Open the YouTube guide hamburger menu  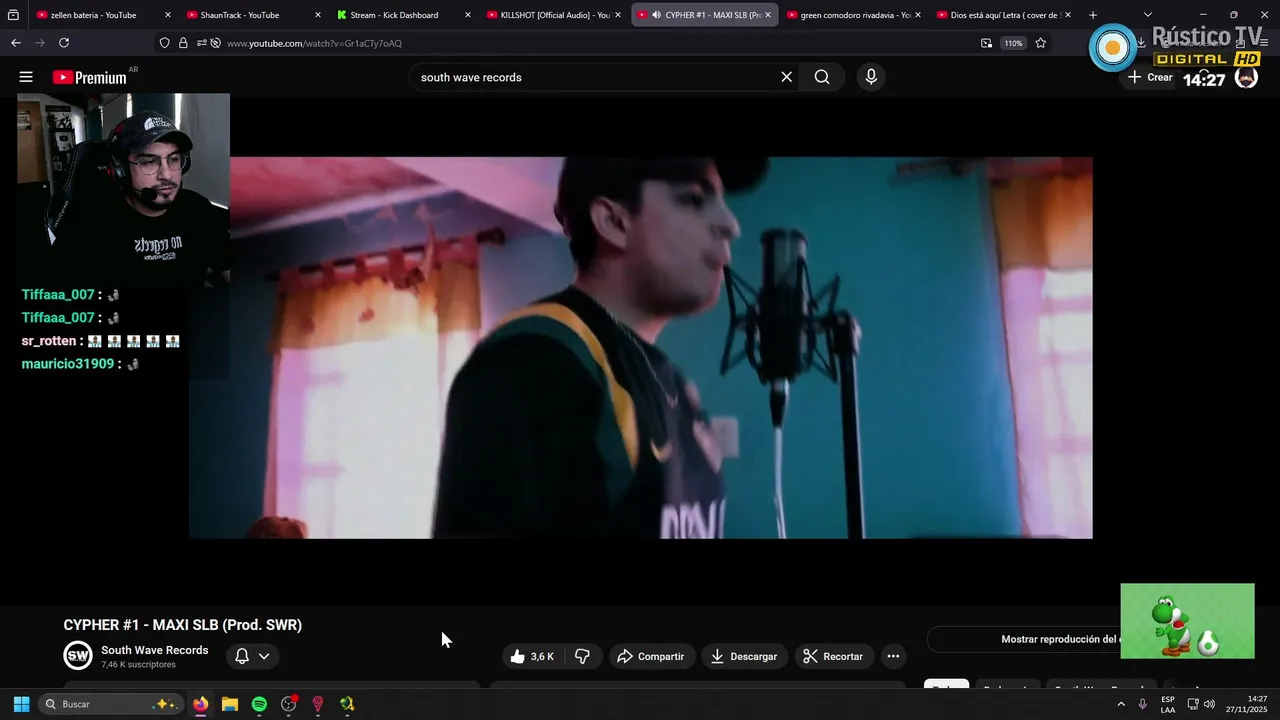pyautogui.click(x=26, y=77)
